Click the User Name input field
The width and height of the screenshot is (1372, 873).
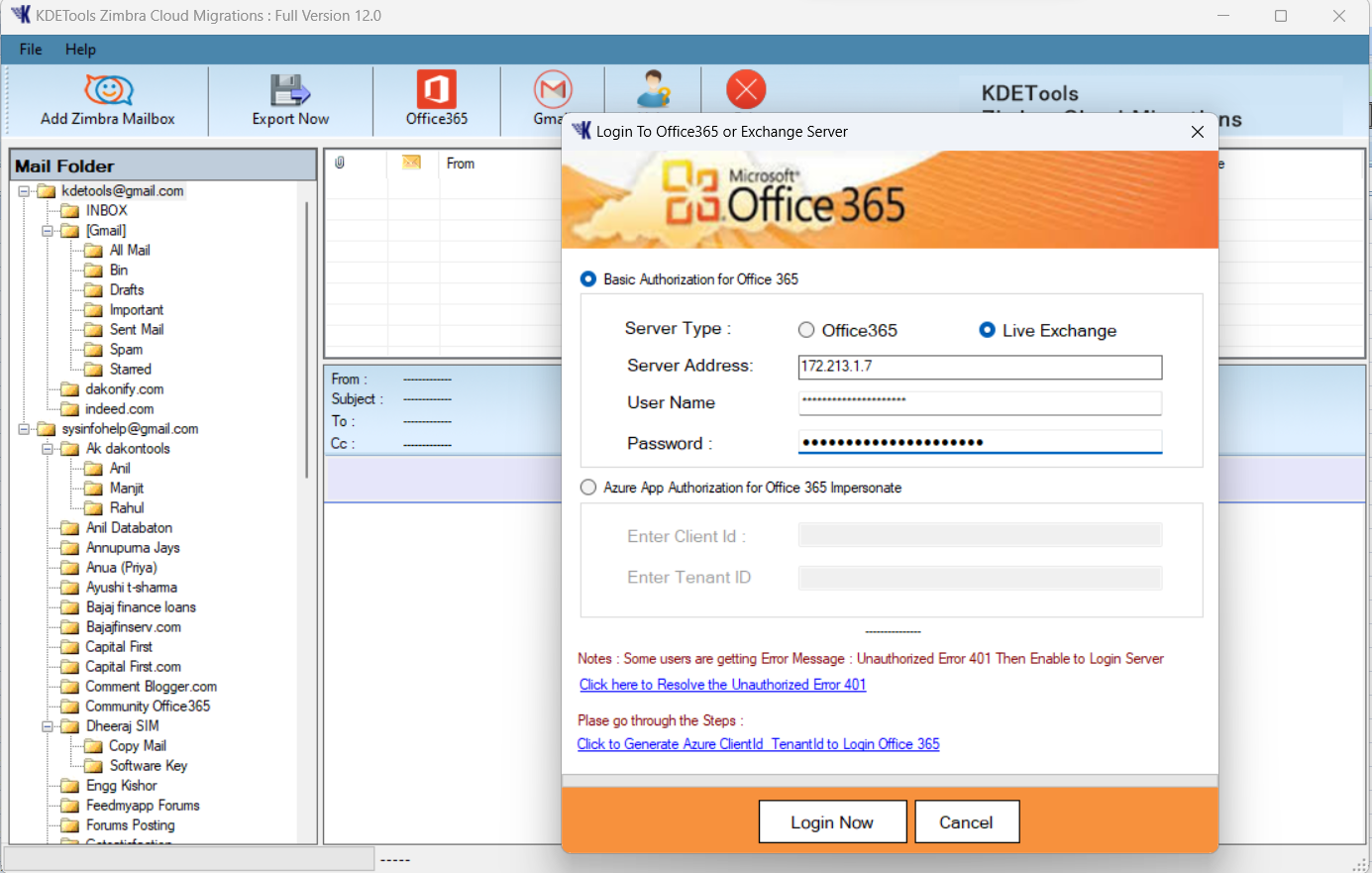980,402
